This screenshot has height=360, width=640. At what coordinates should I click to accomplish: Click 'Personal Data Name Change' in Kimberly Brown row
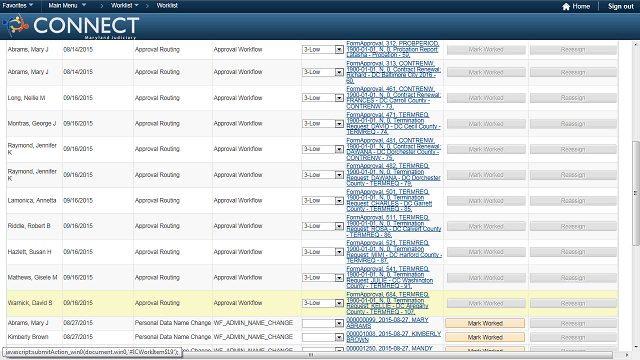coord(173,337)
